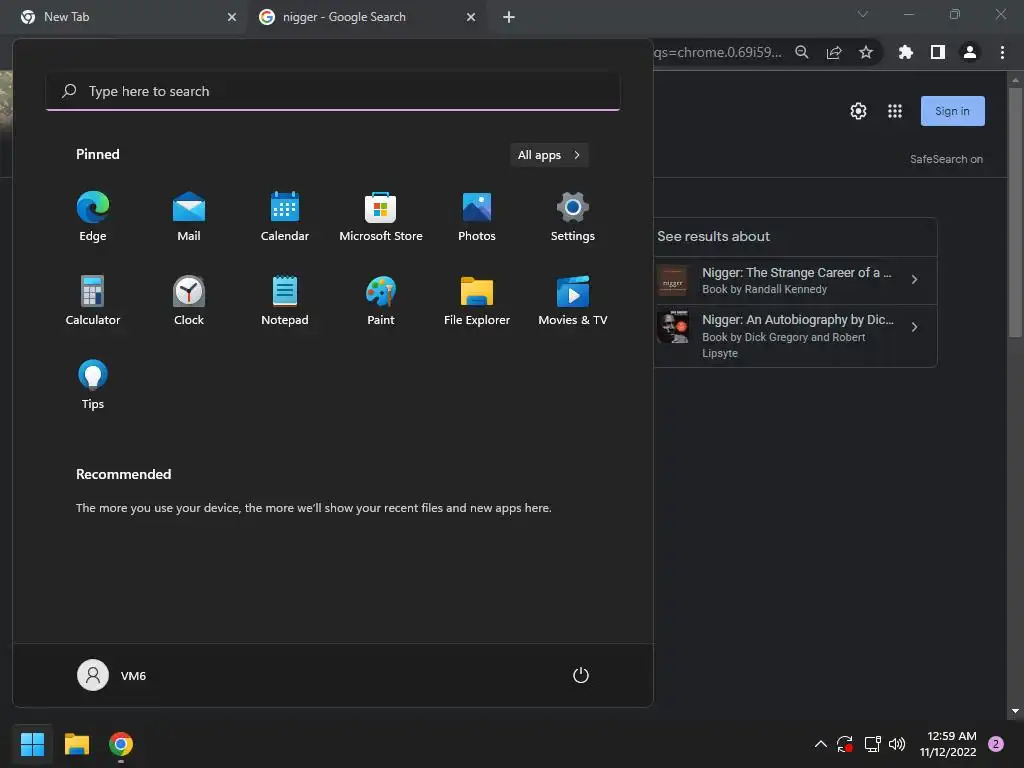The image size is (1024, 768).
Task: Open the Calculator app
Action: click(93, 300)
